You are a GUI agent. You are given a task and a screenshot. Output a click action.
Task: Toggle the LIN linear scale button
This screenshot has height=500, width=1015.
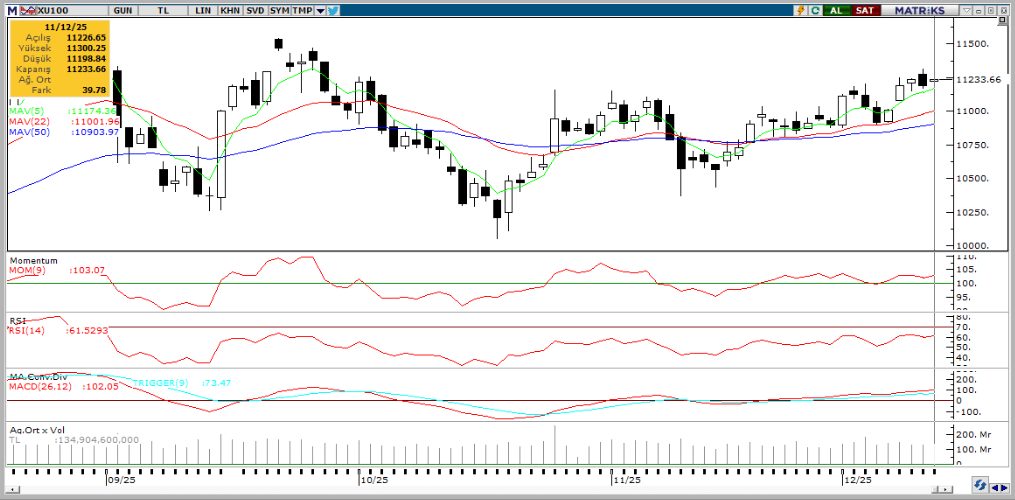203,9
